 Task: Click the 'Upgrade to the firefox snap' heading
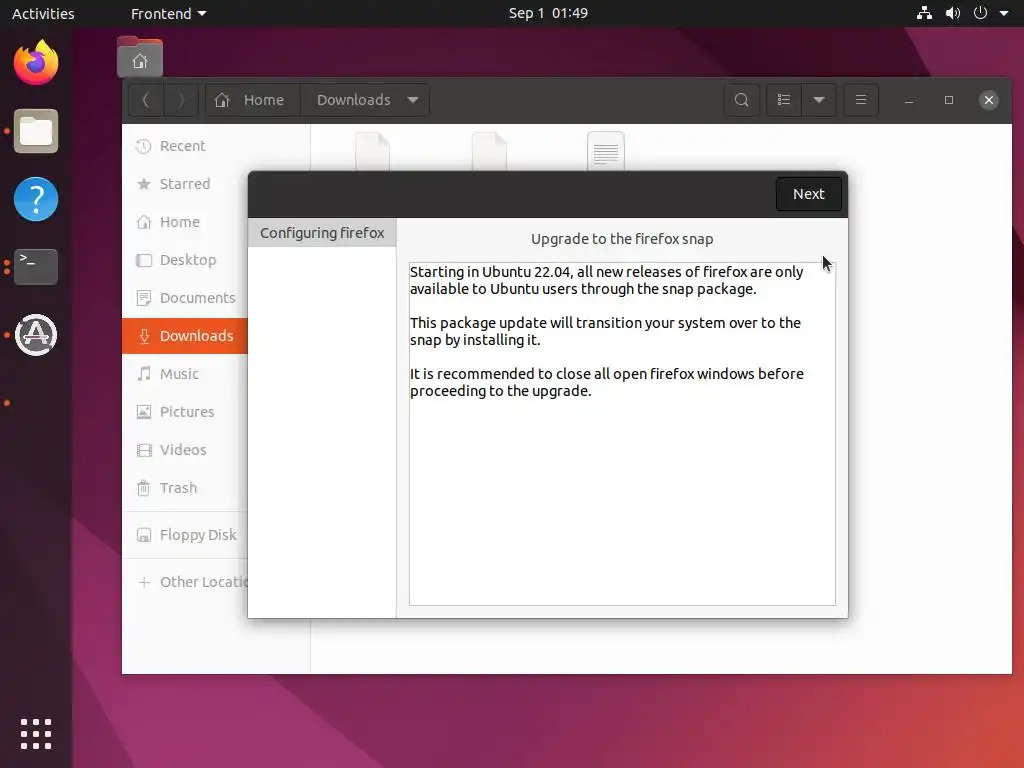pyautogui.click(x=622, y=239)
